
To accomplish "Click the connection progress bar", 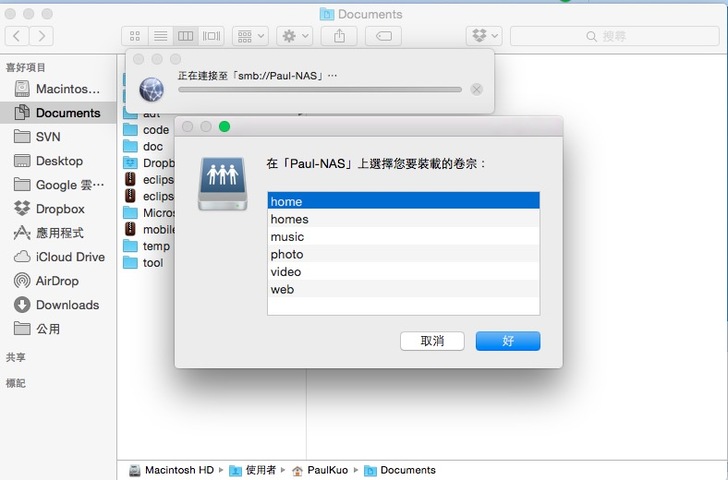I will click(x=320, y=90).
